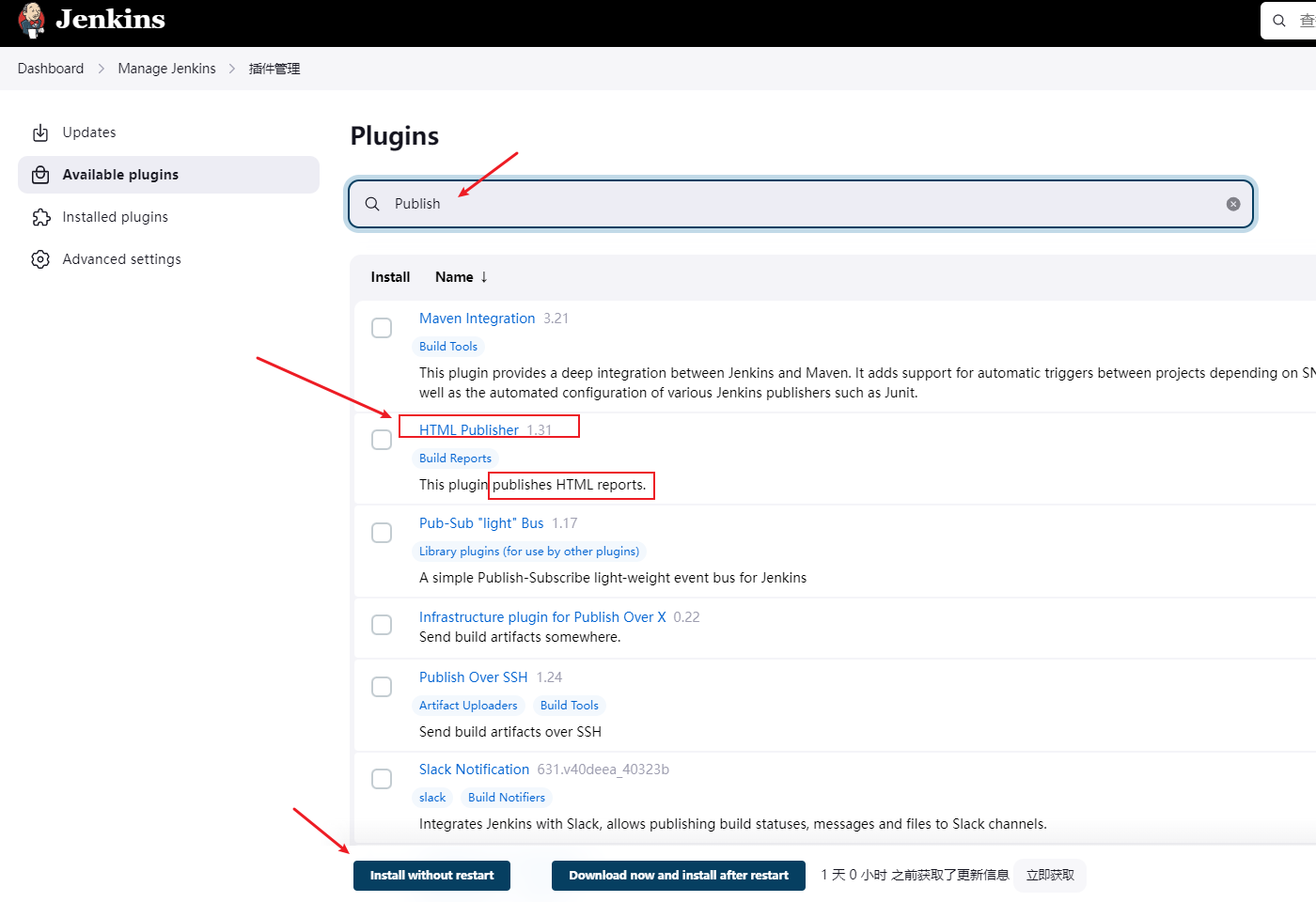Click Download now and install after restart
Viewport: 1316px width, 902px height.
point(679,876)
